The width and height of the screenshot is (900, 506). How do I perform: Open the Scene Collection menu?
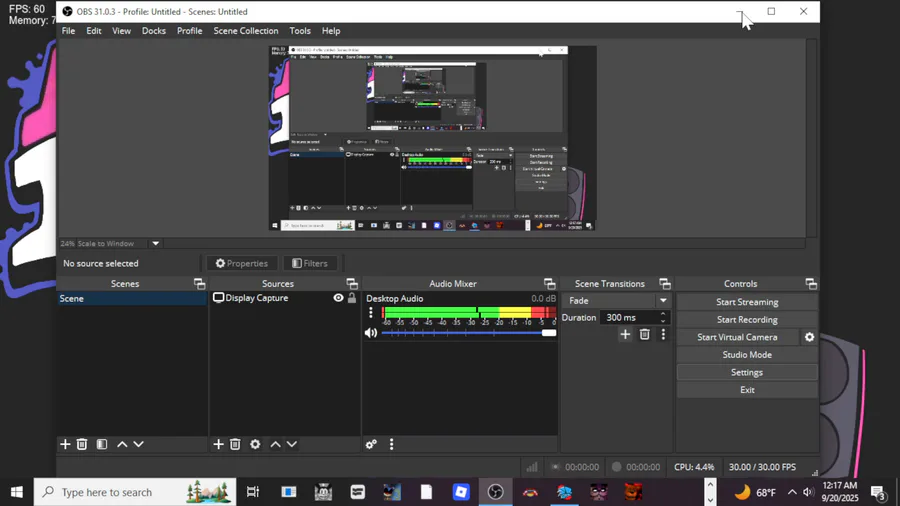(246, 31)
